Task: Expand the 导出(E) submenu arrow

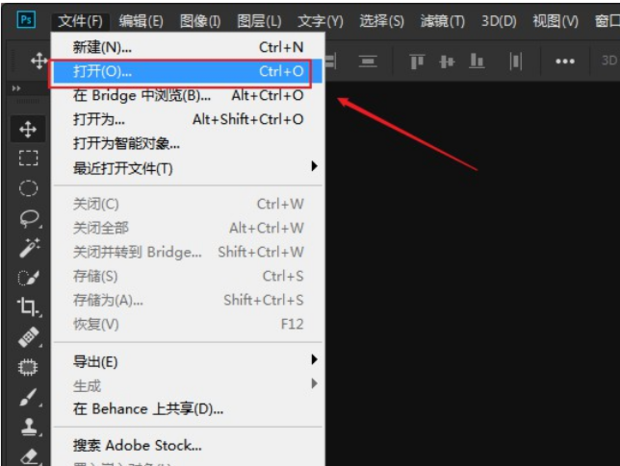Action: pyautogui.click(x=314, y=359)
